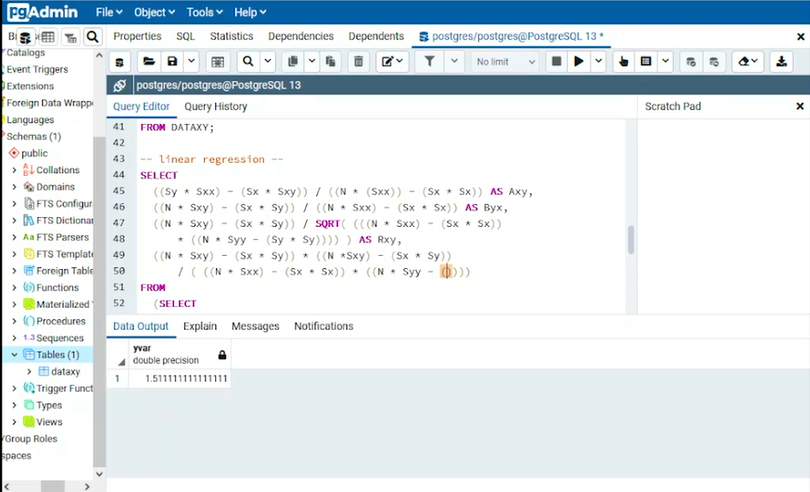This screenshot has width=810, height=492.
Task: Expand the Domains tree node
Action: [14, 187]
